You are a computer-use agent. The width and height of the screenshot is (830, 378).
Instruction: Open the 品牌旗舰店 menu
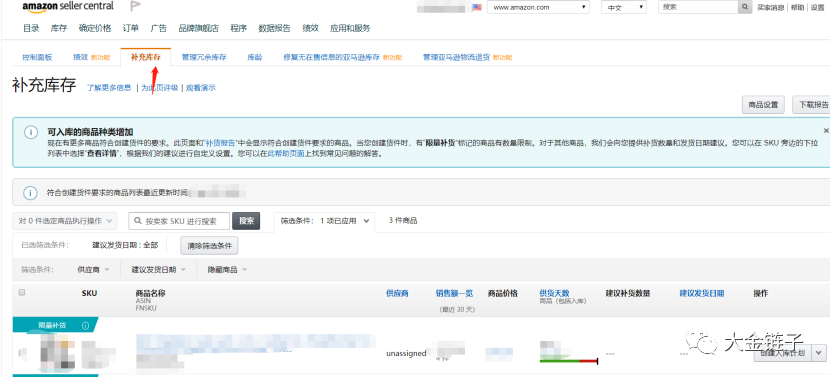[199, 29]
